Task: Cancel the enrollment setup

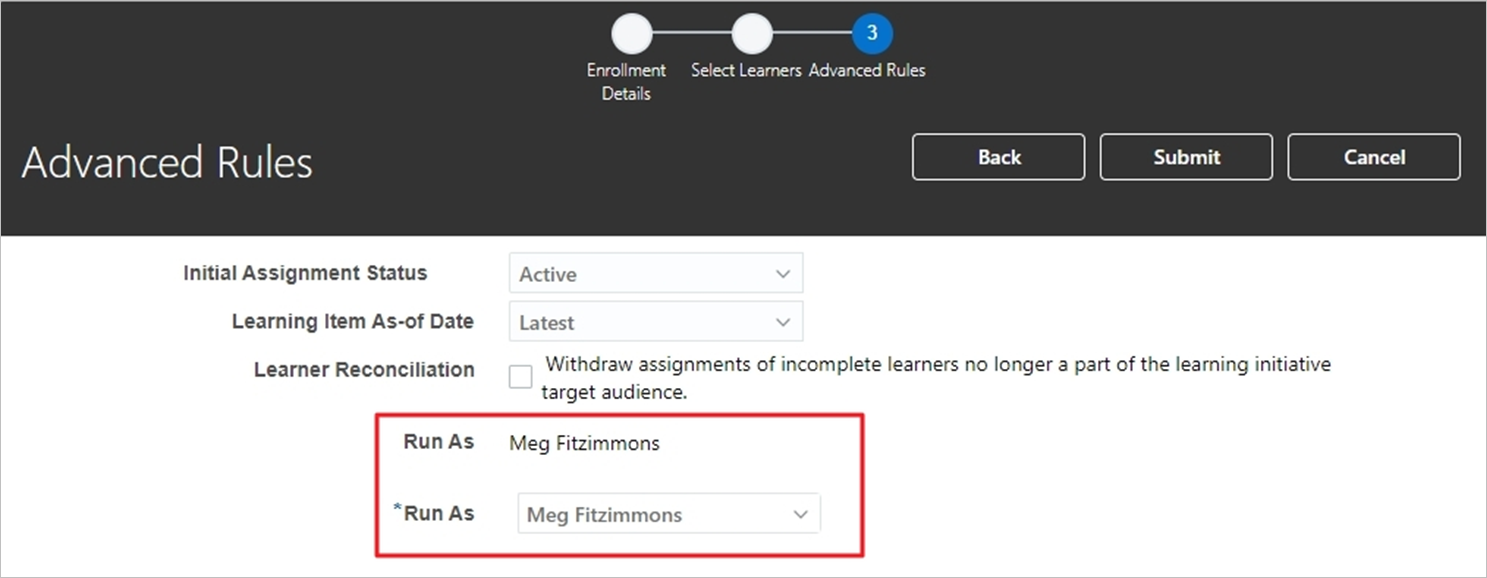Action: [1374, 157]
